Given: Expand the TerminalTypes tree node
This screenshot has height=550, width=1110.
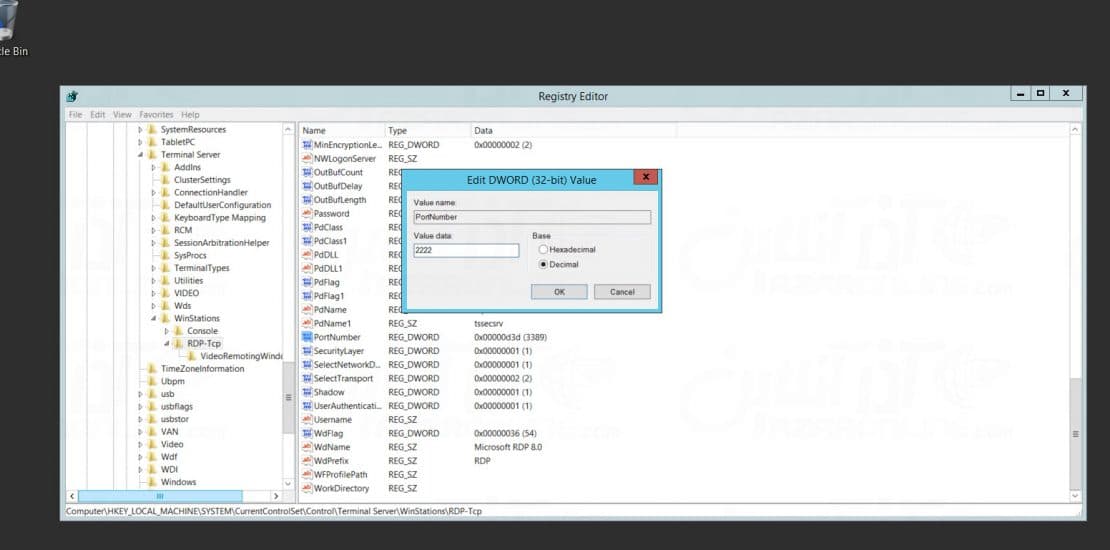Looking at the screenshot, I should (x=154, y=268).
